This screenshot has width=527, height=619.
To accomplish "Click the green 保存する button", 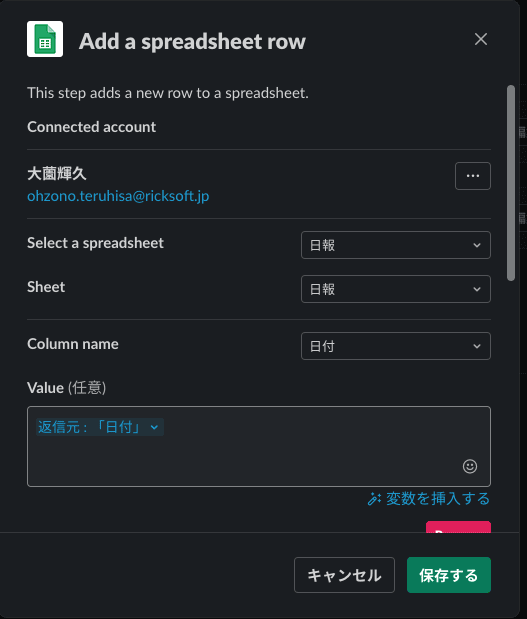I will click(x=449, y=575).
